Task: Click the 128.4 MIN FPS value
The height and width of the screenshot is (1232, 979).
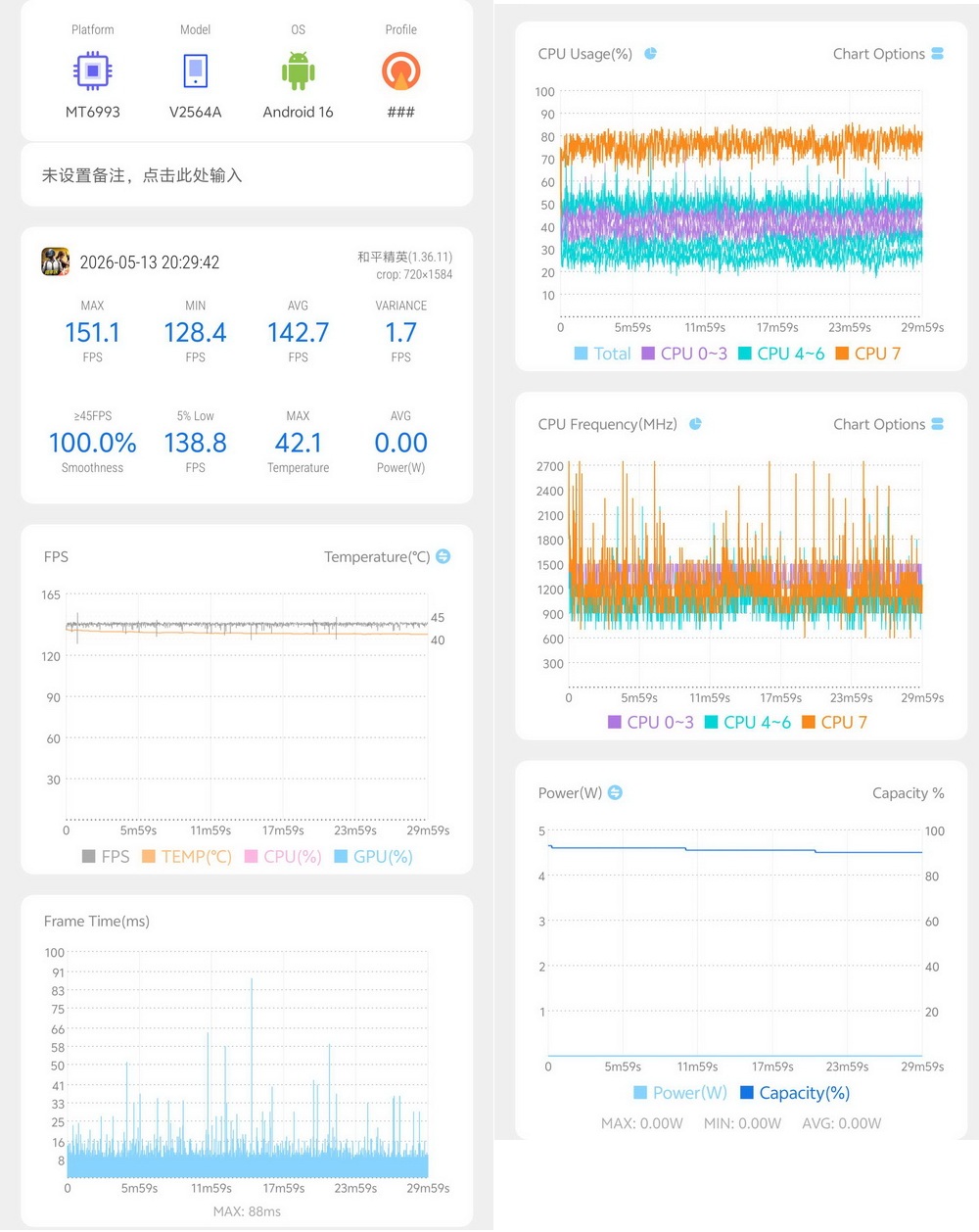Action: click(195, 333)
